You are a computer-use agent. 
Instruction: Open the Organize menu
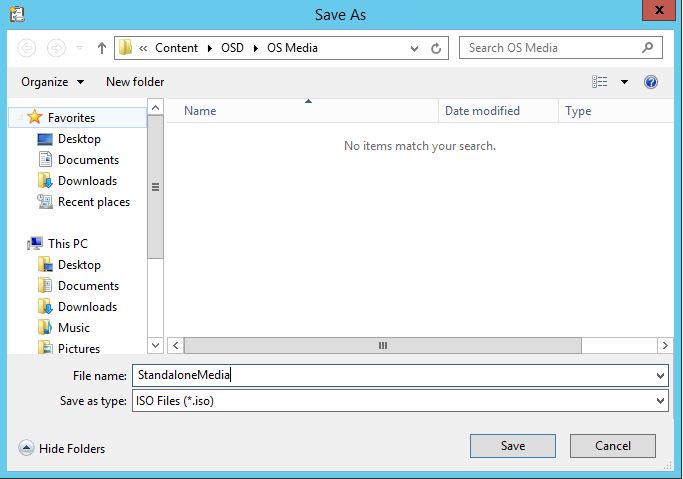click(52, 82)
